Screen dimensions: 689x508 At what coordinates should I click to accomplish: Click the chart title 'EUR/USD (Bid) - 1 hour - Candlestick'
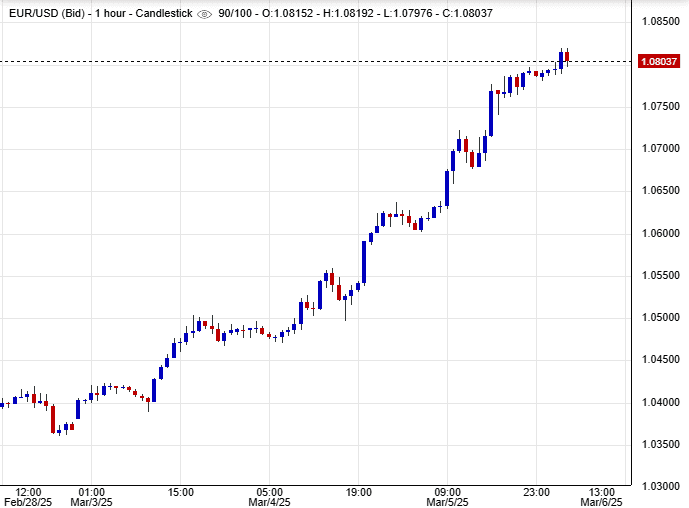pyautogui.click(x=101, y=13)
